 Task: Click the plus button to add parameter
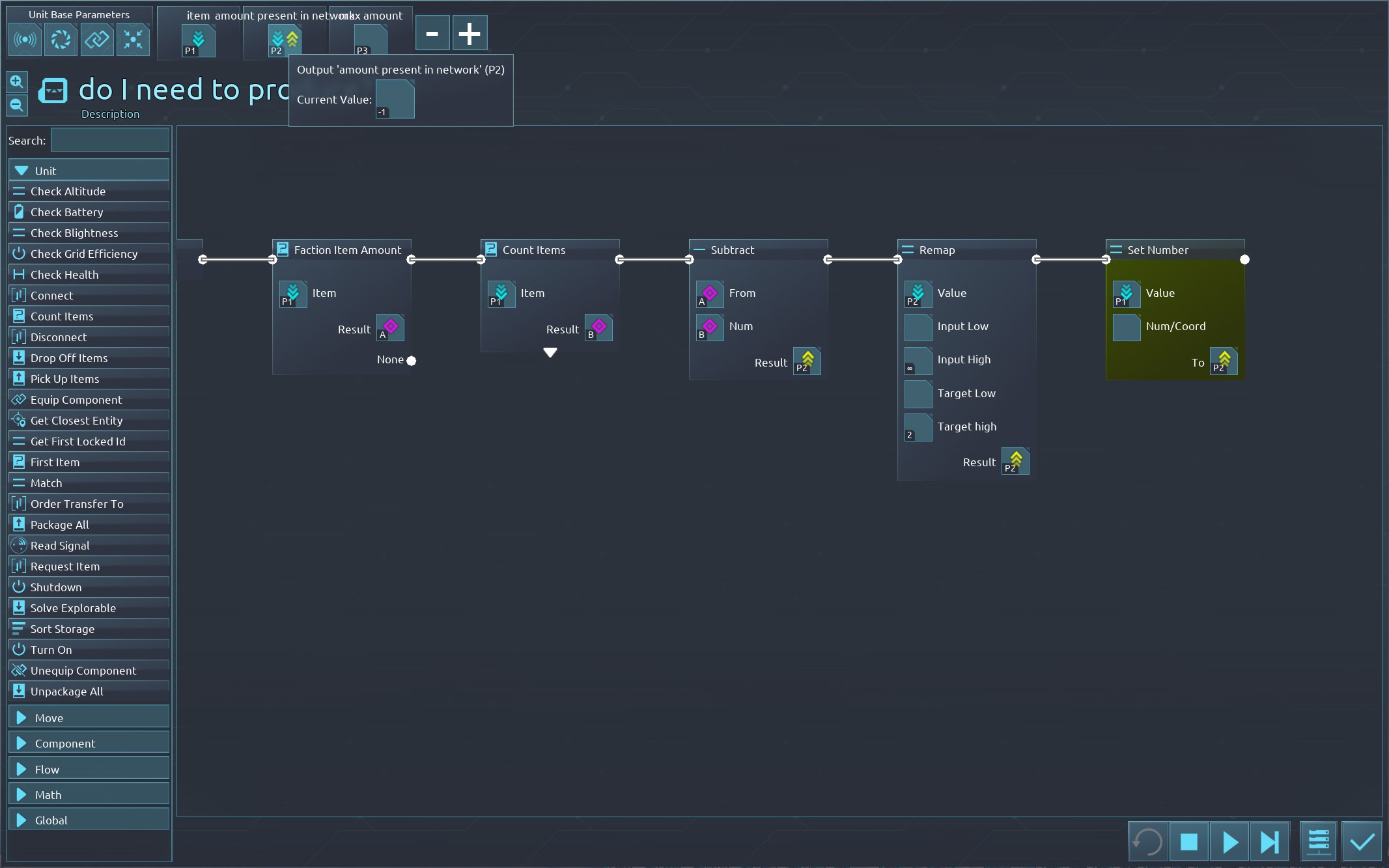coord(470,33)
